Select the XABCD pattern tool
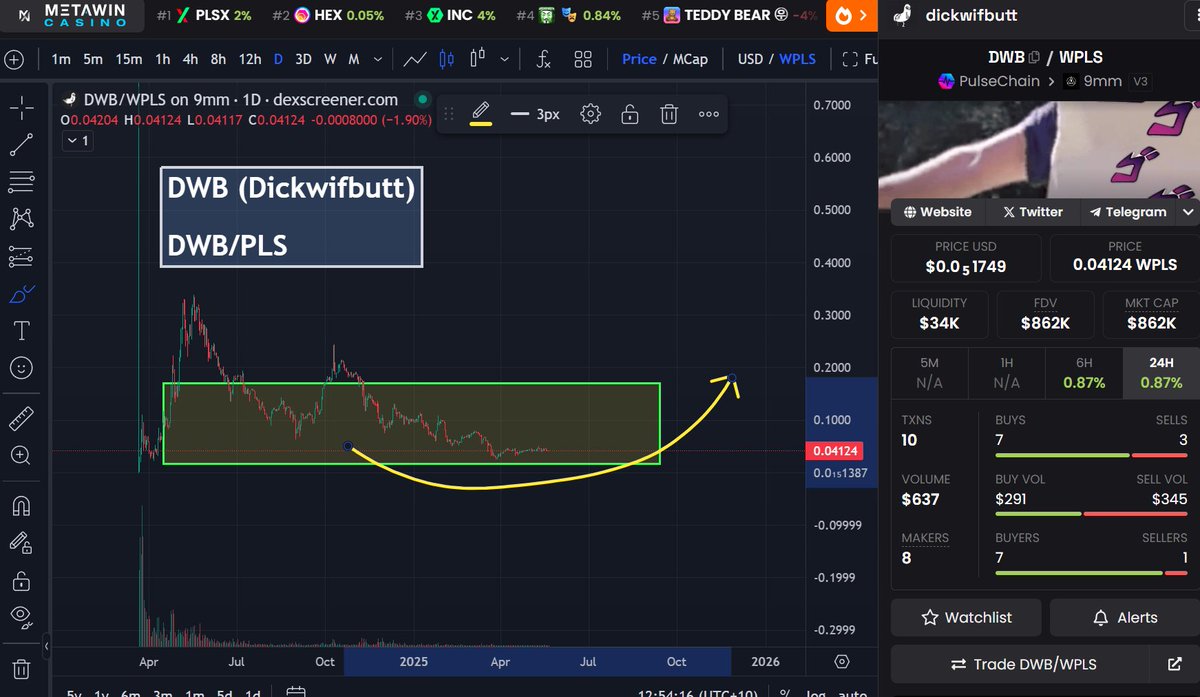The image size is (1200, 697). (x=21, y=219)
